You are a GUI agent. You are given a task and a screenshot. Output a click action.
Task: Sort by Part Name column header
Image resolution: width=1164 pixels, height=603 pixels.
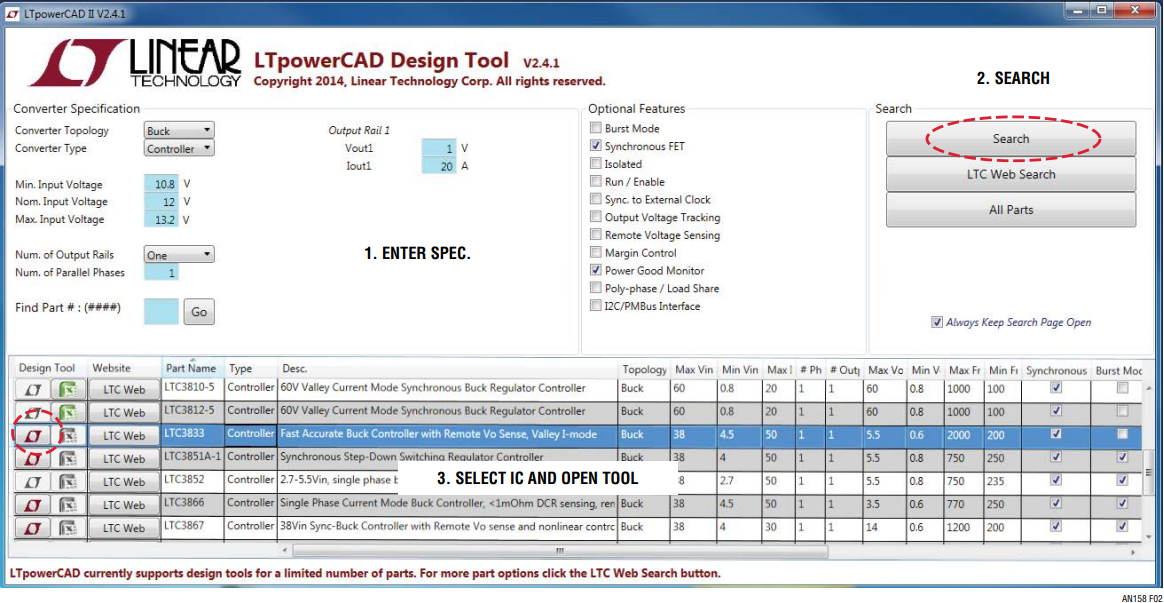192,368
